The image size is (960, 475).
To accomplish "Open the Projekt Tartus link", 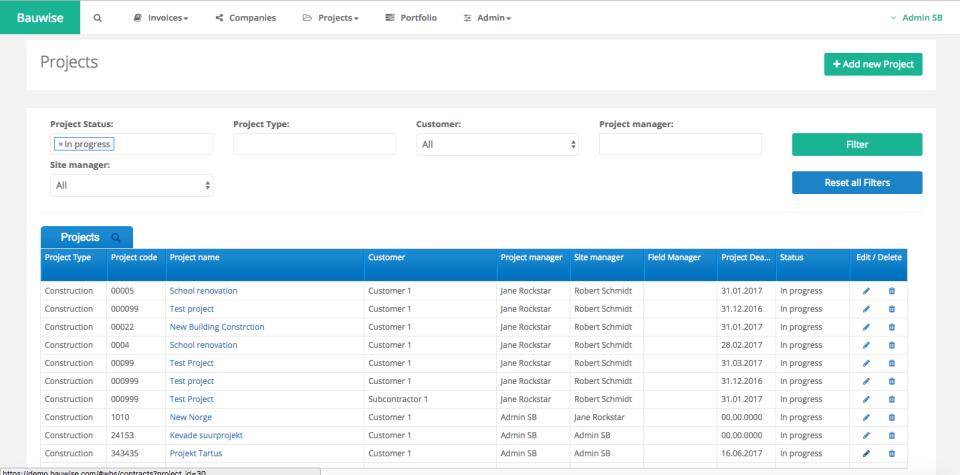I will (x=196, y=454).
